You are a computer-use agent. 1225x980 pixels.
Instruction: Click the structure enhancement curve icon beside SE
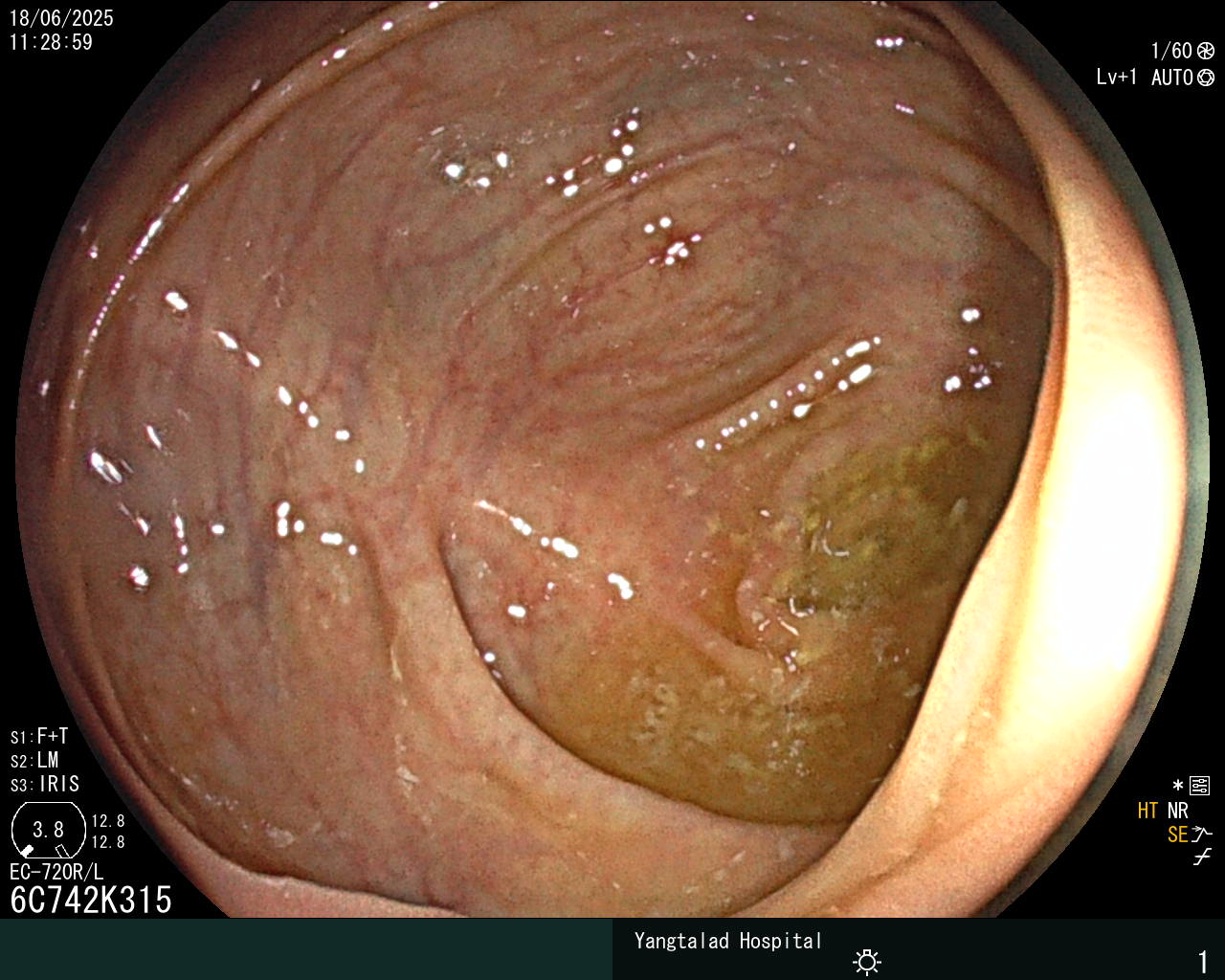point(1202,835)
